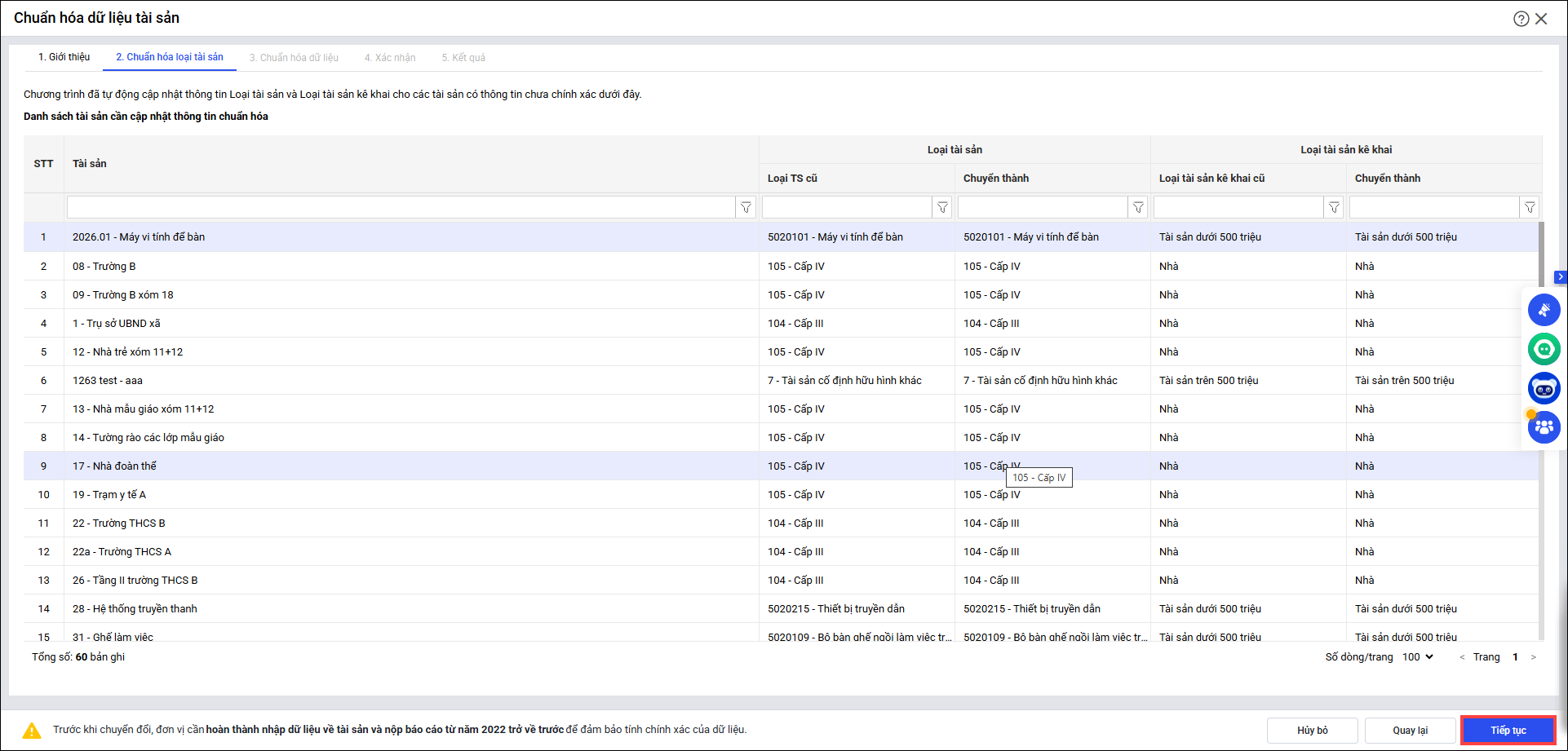Open the robot assistant icon
1568x751 pixels.
1544,388
